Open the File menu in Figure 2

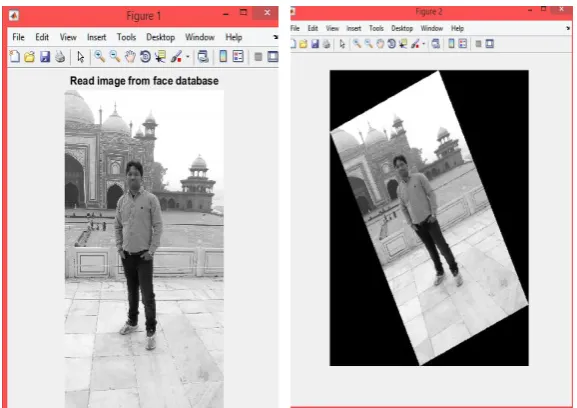(295, 28)
